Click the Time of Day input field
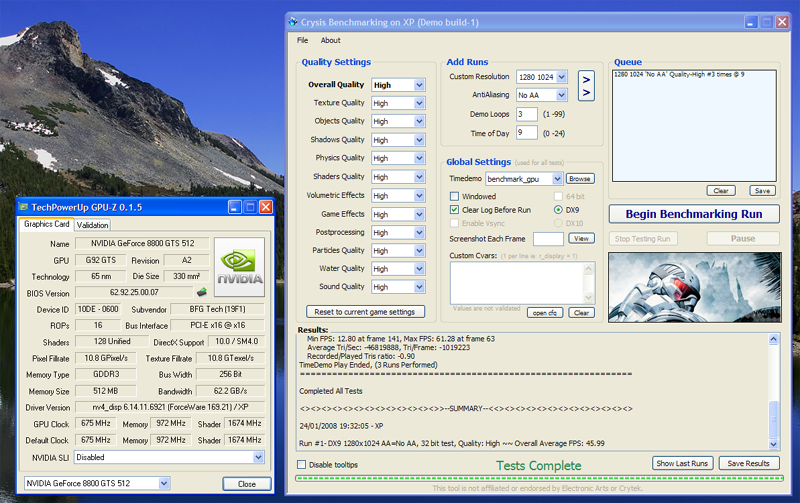This screenshot has height=503, width=800. click(x=527, y=133)
